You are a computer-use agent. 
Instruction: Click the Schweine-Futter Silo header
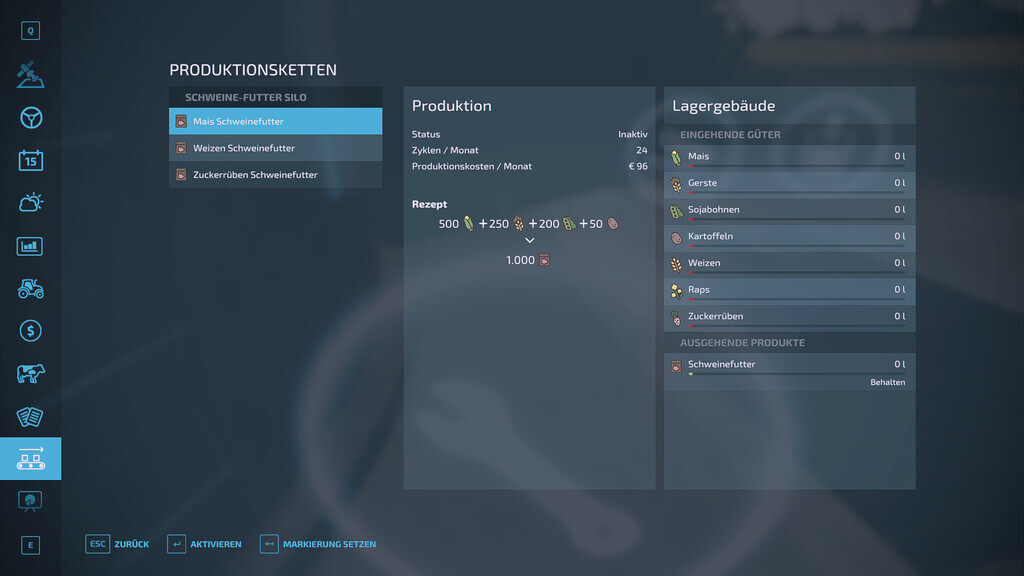click(x=276, y=97)
